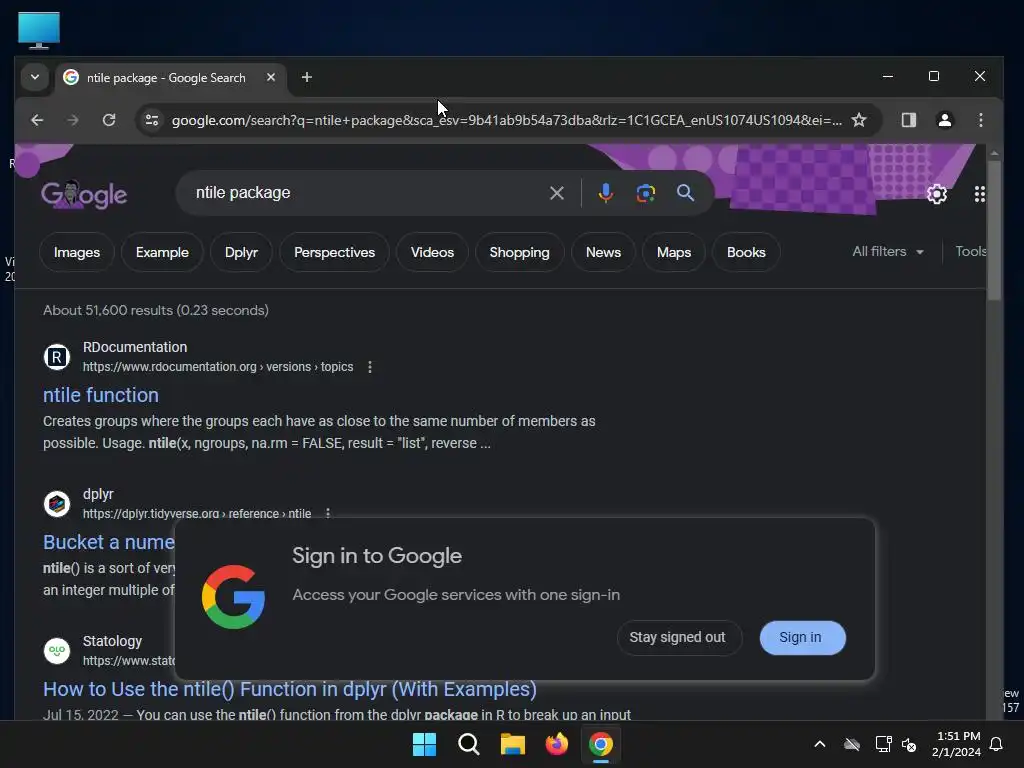
Task: Bookmark this page with the star icon
Action: [x=859, y=120]
